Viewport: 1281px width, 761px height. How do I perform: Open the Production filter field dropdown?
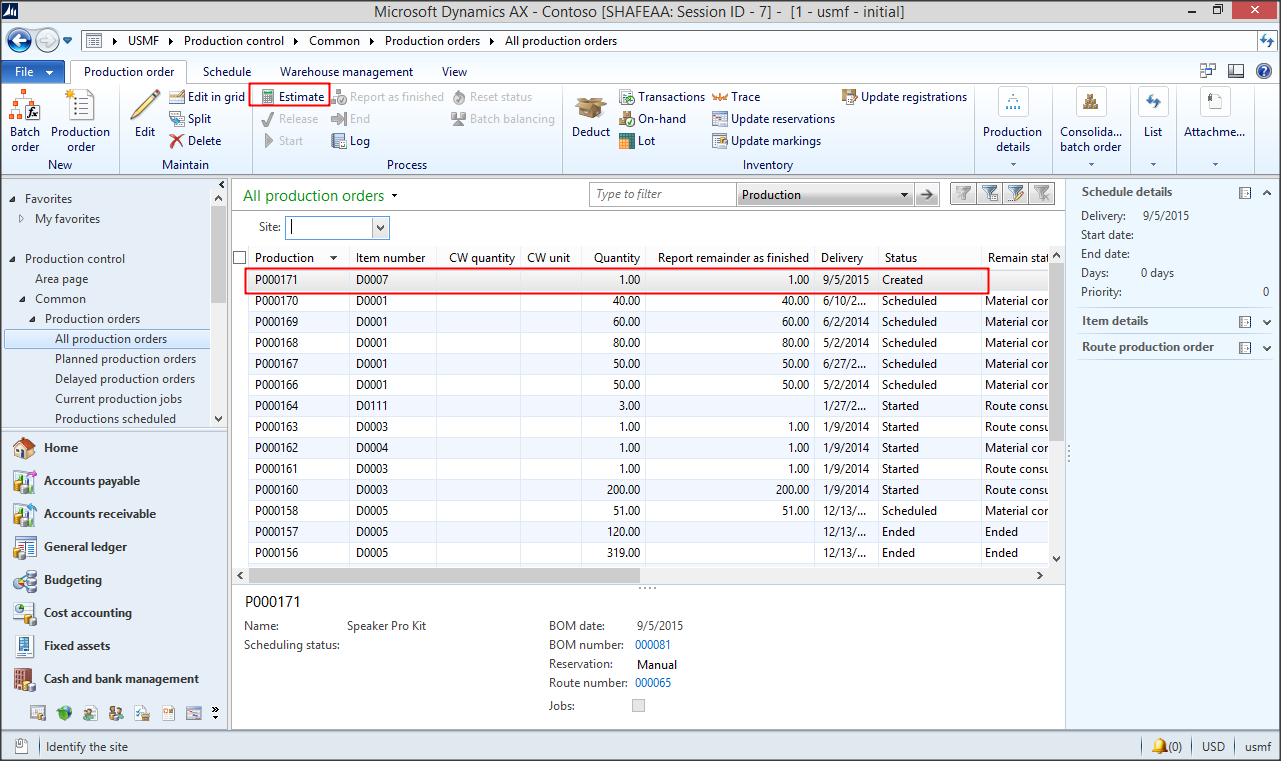tap(904, 195)
